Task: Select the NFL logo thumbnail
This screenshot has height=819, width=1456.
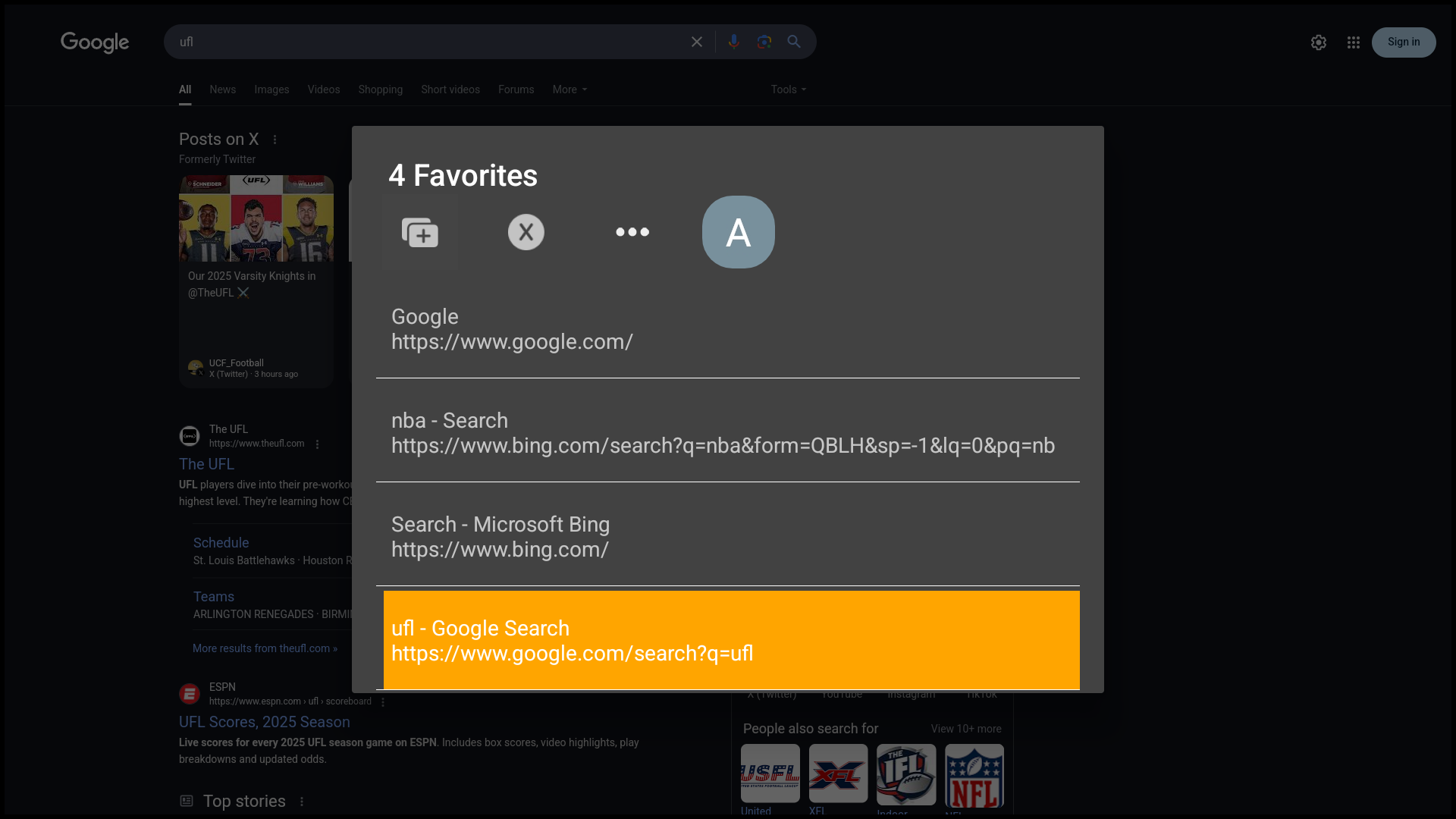Action: (974, 776)
